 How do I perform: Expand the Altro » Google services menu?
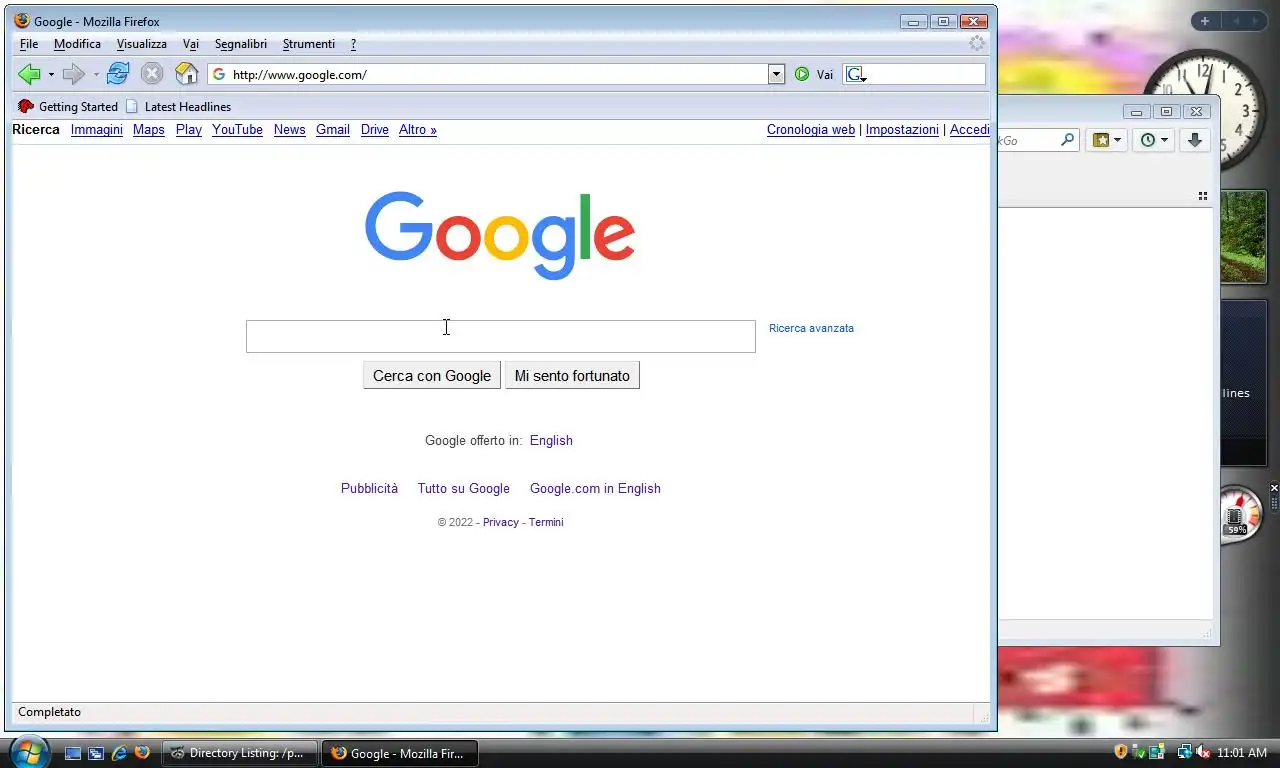(418, 130)
